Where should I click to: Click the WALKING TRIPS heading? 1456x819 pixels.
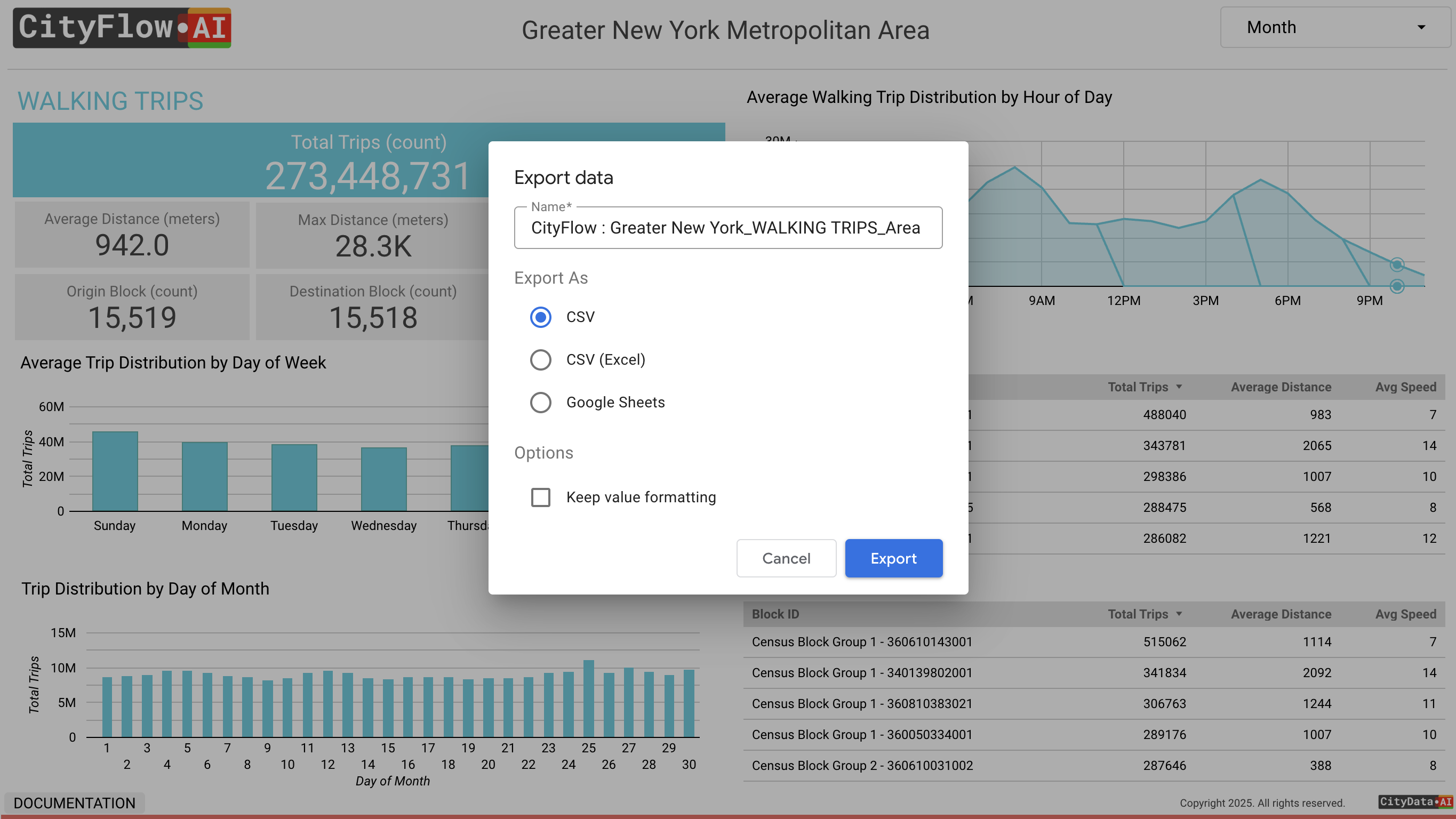click(x=110, y=101)
